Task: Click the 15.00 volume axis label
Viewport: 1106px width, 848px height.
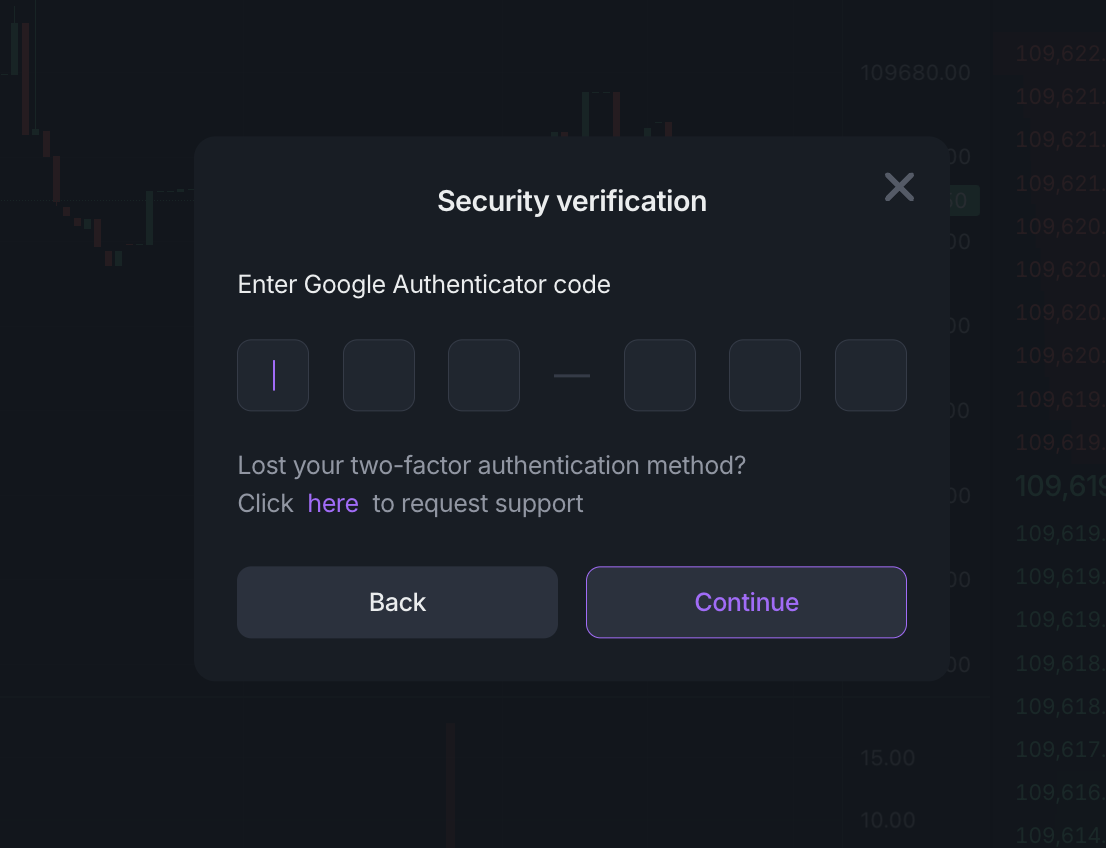Action: (x=888, y=758)
